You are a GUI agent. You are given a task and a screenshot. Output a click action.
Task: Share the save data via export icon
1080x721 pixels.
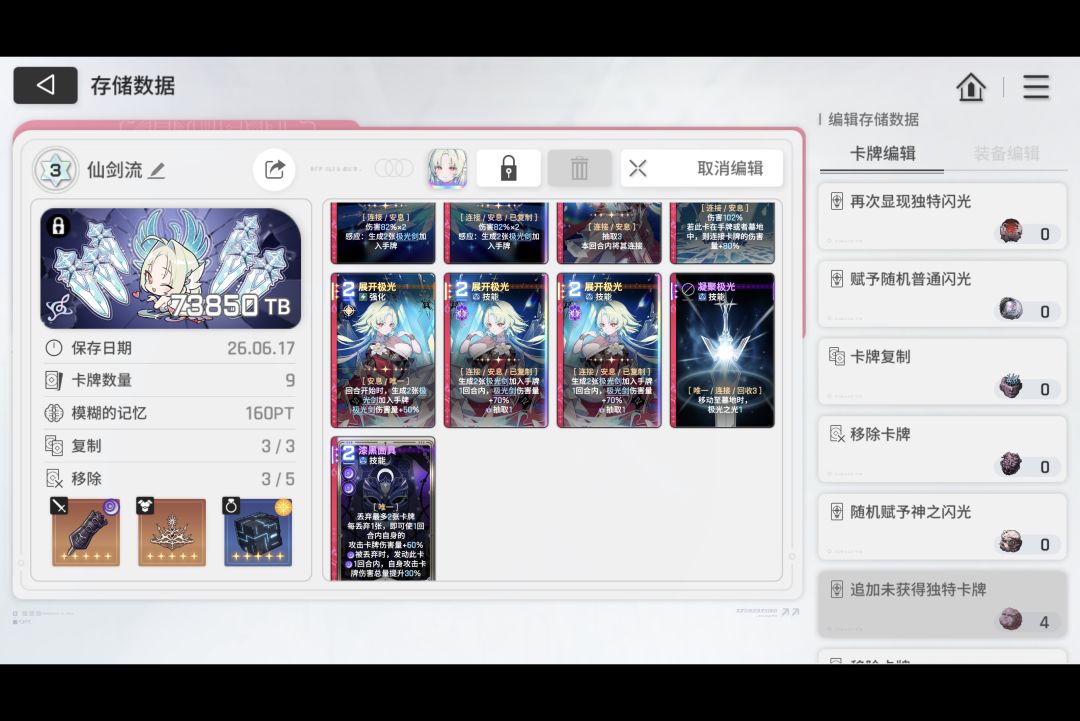pyautogui.click(x=274, y=169)
